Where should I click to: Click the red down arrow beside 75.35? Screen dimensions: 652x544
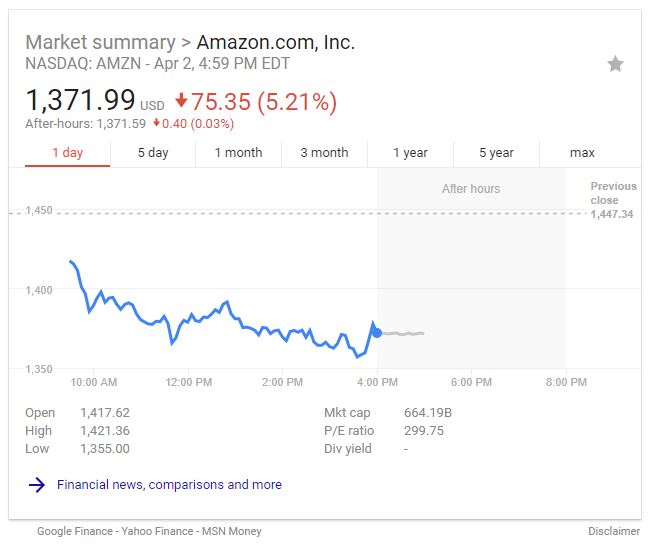pyautogui.click(x=181, y=101)
